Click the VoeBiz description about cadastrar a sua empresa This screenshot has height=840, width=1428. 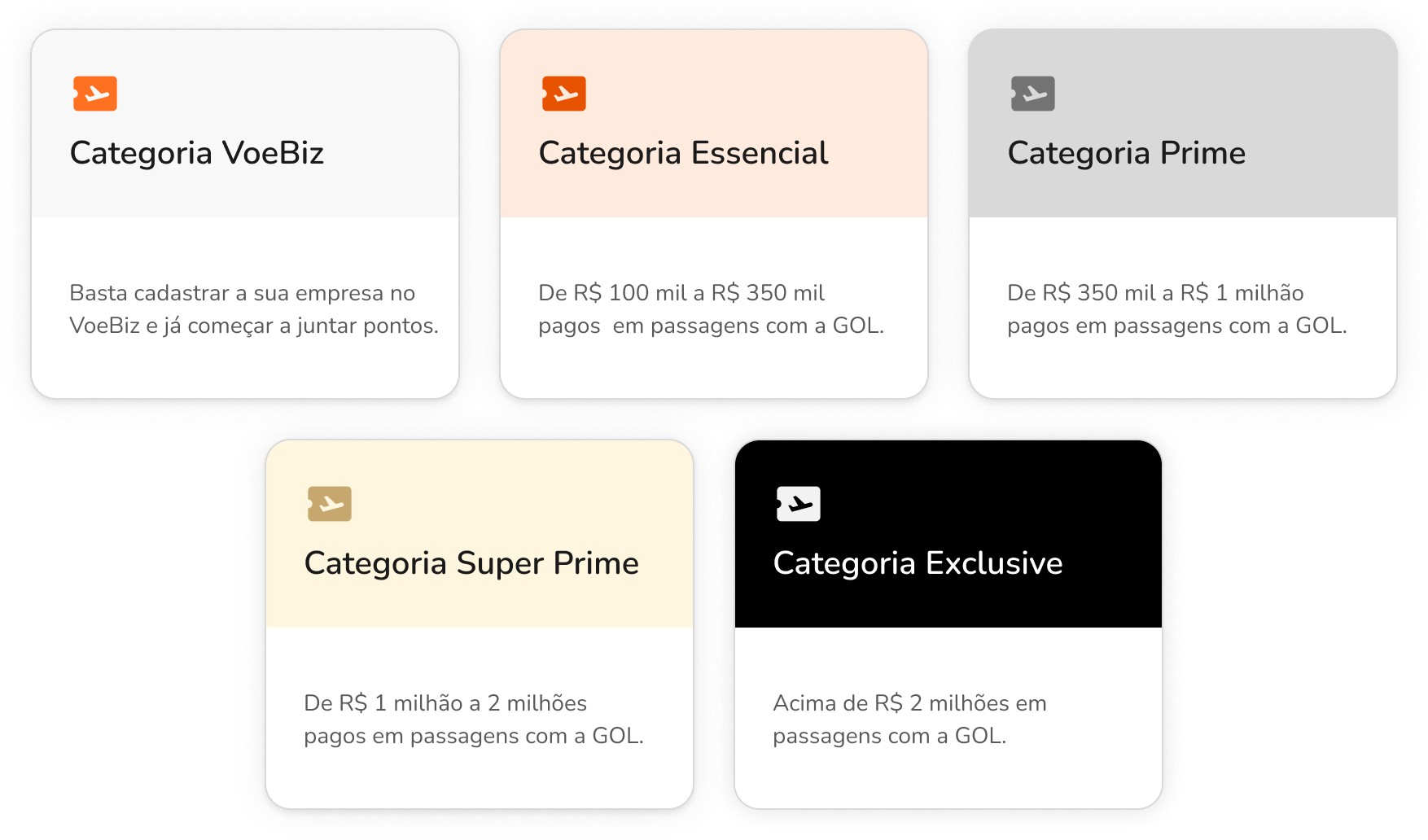tap(254, 309)
